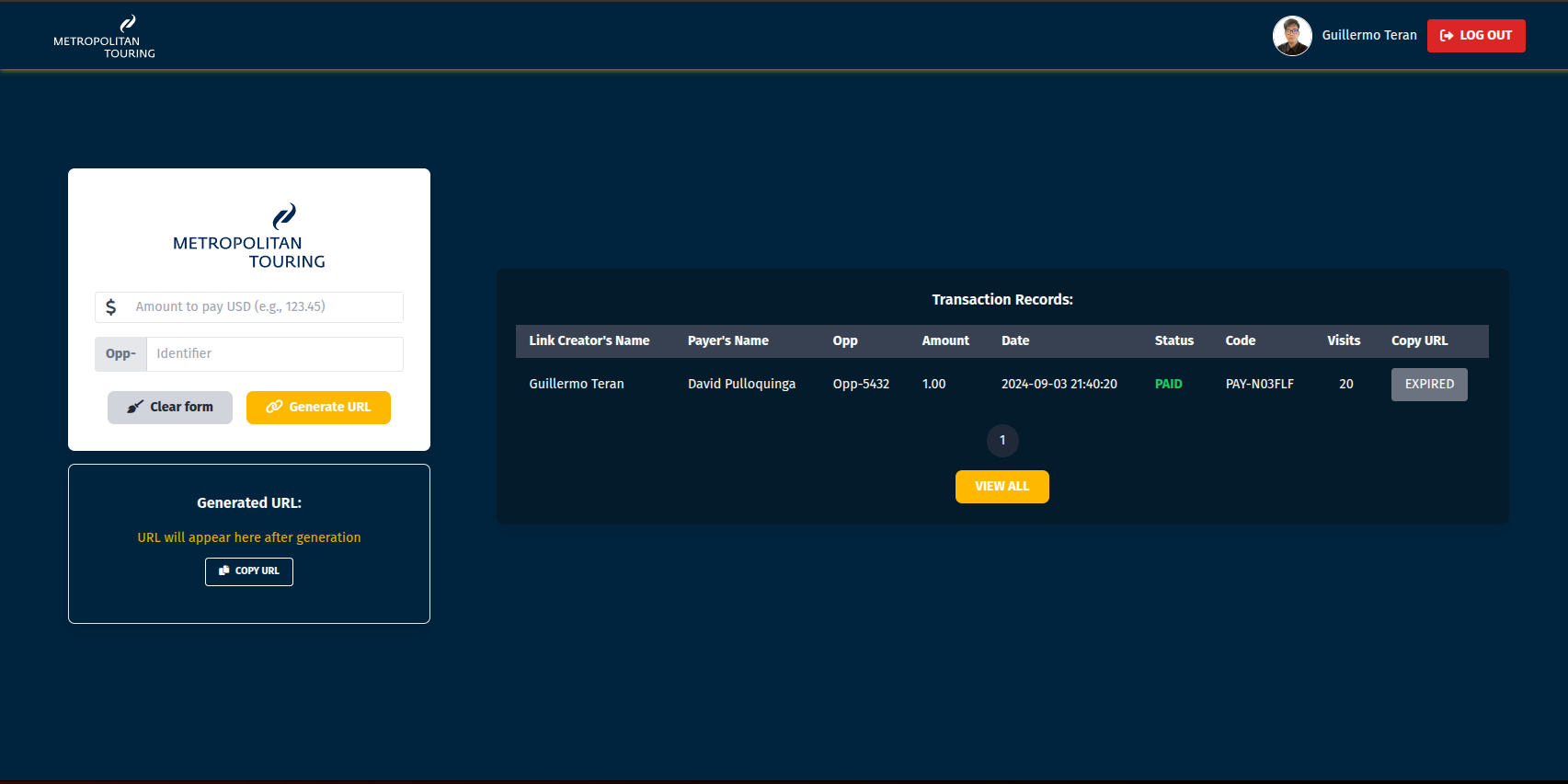Image resolution: width=1568 pixels, height=784 pixels.
Task: Select the David Pulloquinga payer cell
Action: pos(742,385)
